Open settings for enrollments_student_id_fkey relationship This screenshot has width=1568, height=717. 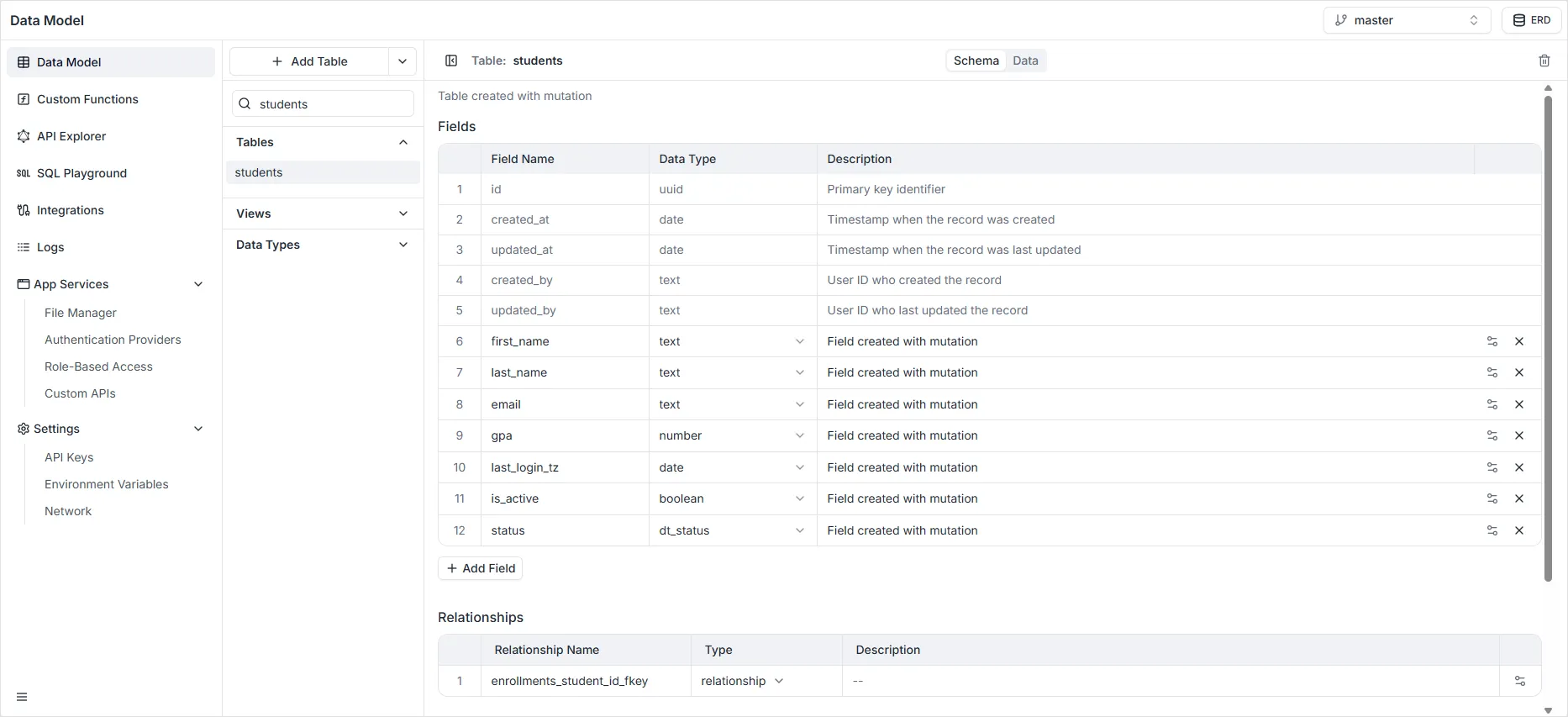[x=1519, y=681]
